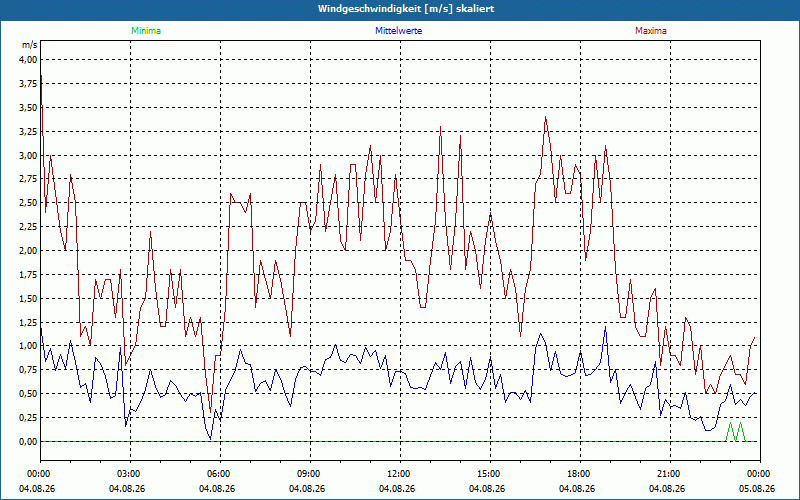Click the '05.08.26' date label on the x-axis
Viewport: 800px width, 500px height.
[757, 489]
